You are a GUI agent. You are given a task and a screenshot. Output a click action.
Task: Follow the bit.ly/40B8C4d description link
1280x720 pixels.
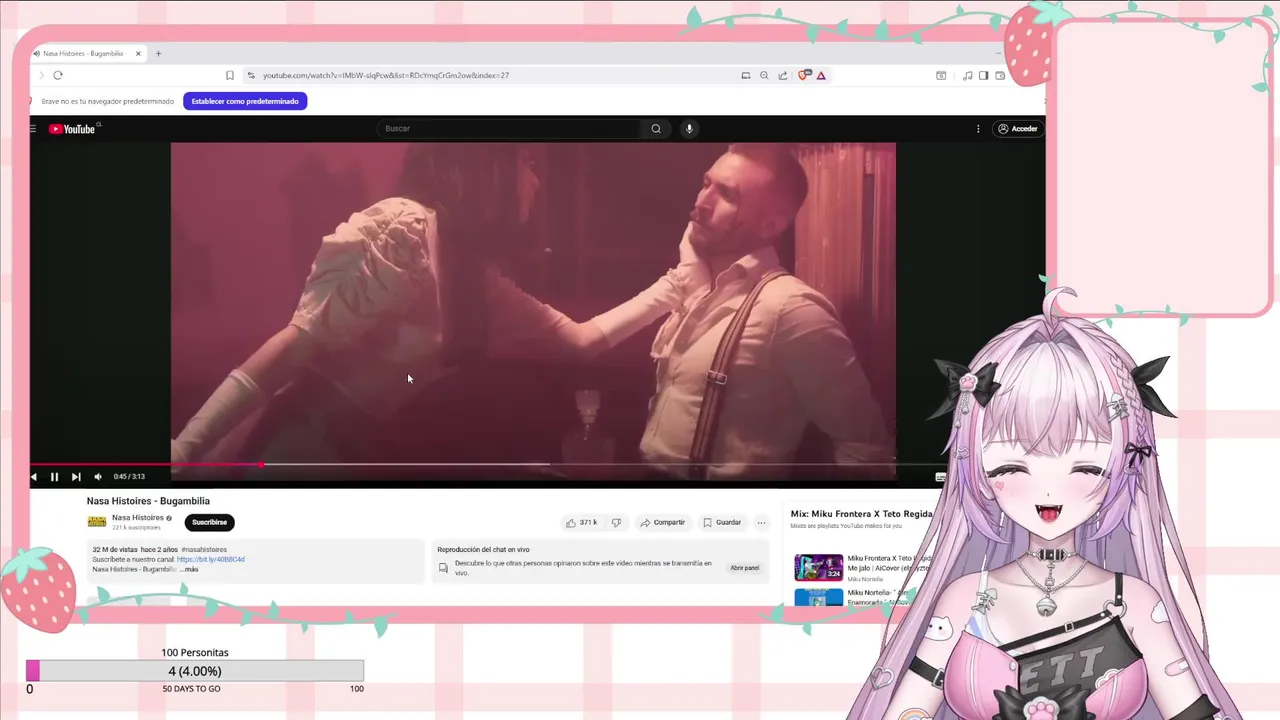point(211,559)
